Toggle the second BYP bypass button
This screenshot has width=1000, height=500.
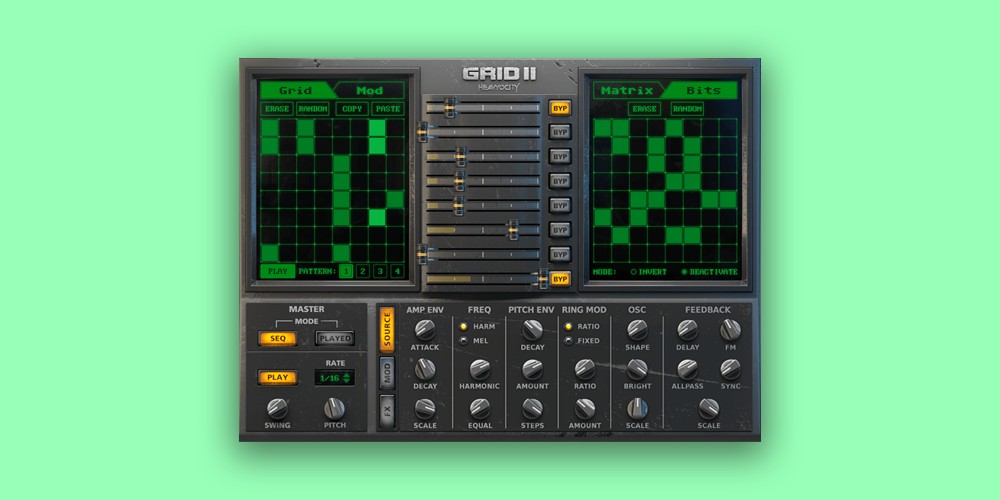[x=560, y=132]
